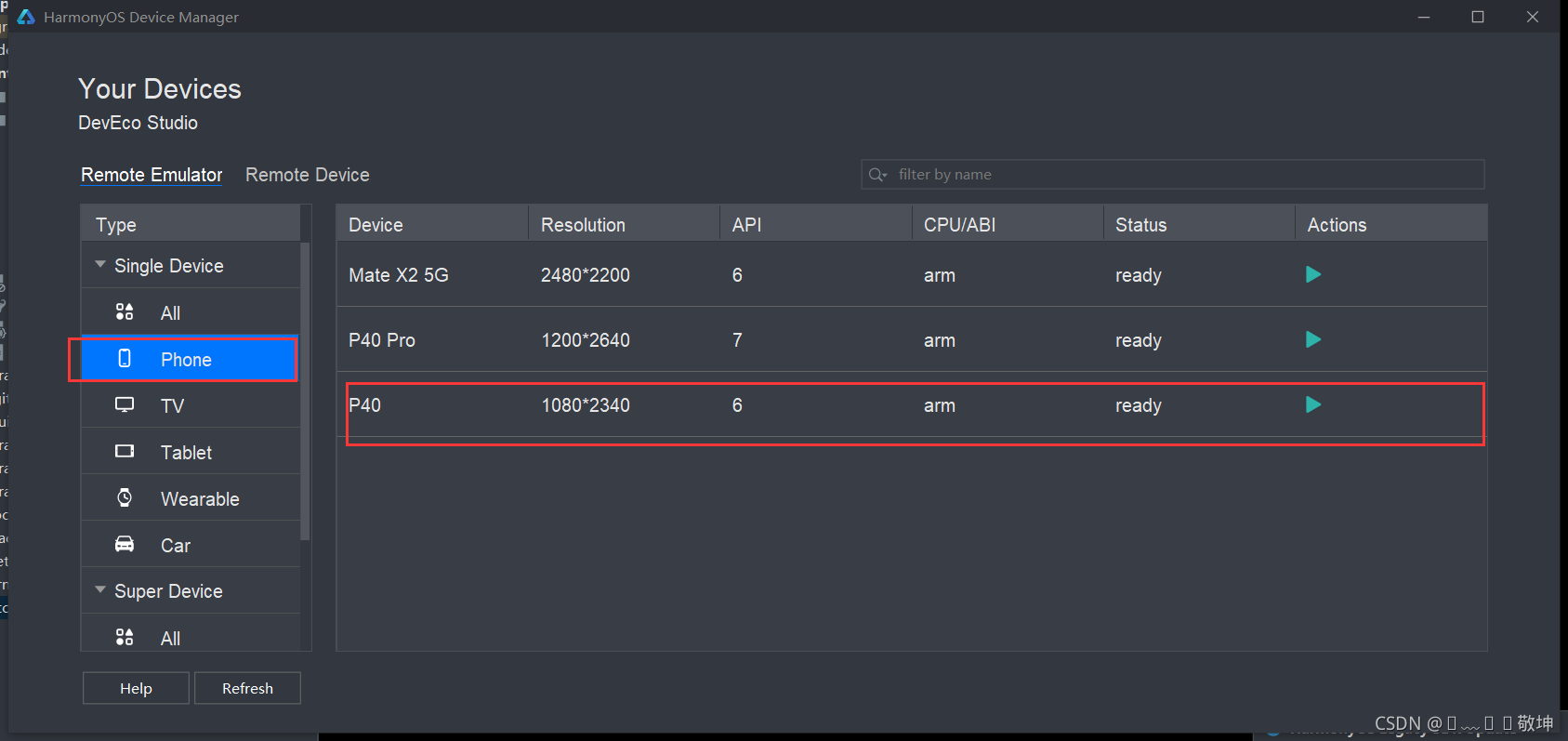Click the All icon under Super Device
1568x741 pixels.
(x=125, y=637)
